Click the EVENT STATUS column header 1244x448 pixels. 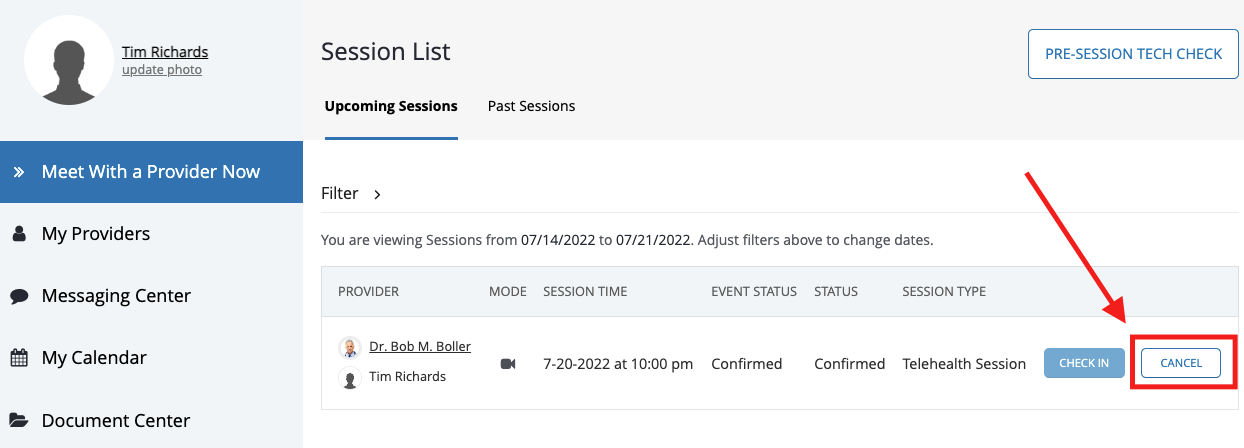754,292
